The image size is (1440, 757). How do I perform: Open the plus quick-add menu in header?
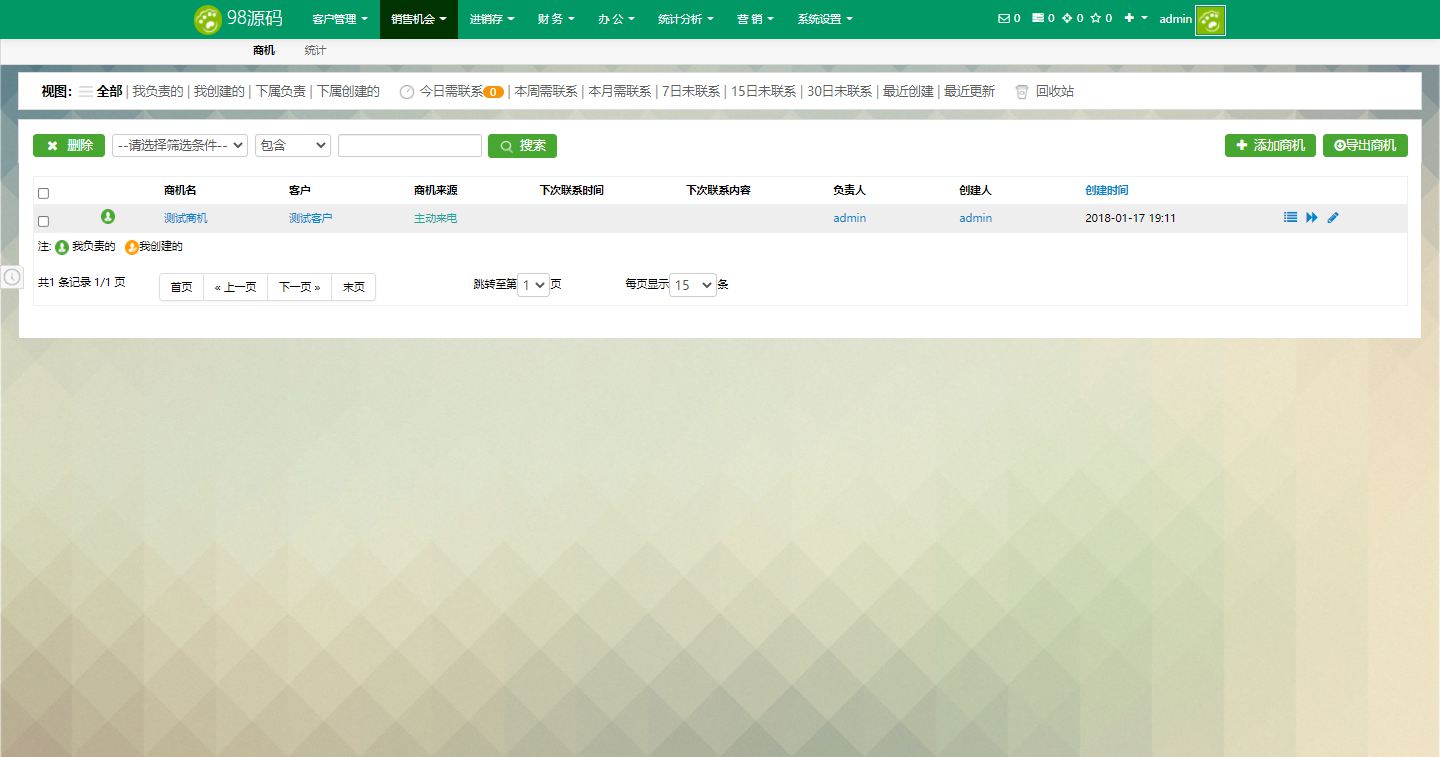coord(1134,18)
